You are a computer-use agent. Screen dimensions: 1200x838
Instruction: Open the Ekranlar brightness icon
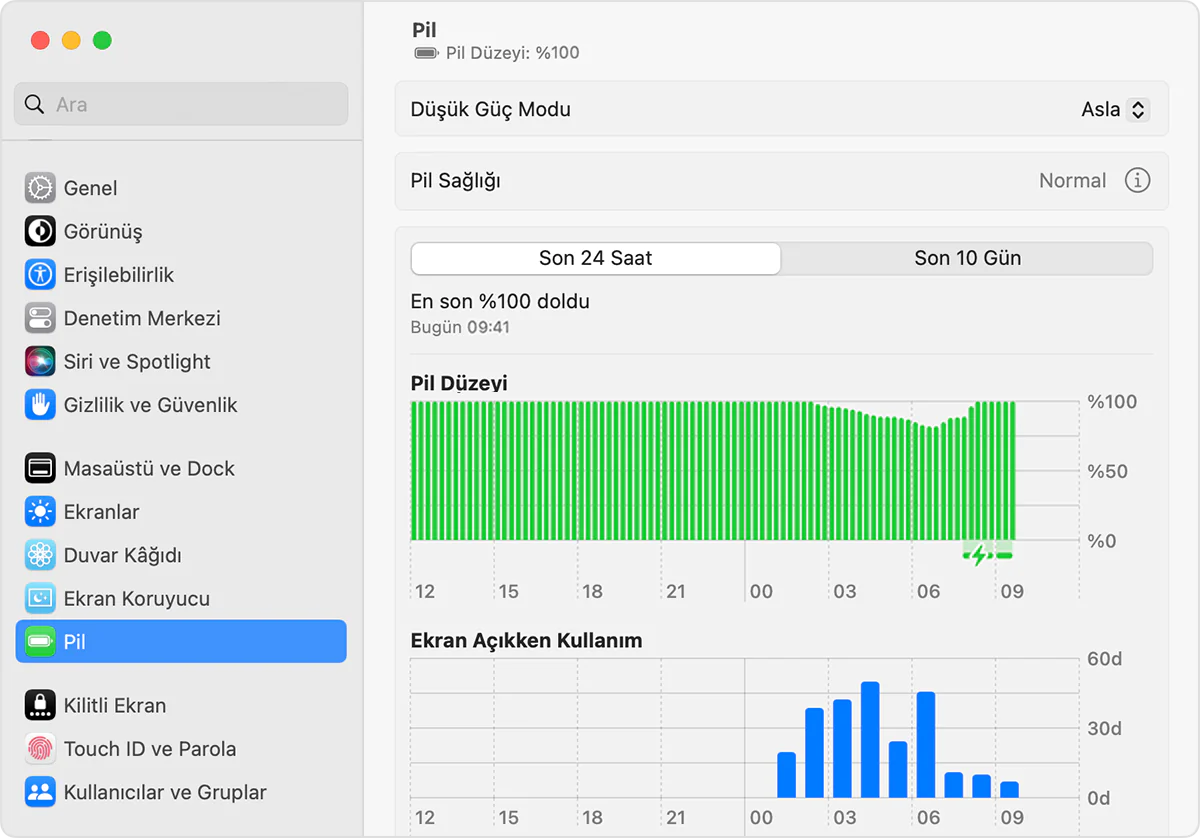[x=38, y=511]
